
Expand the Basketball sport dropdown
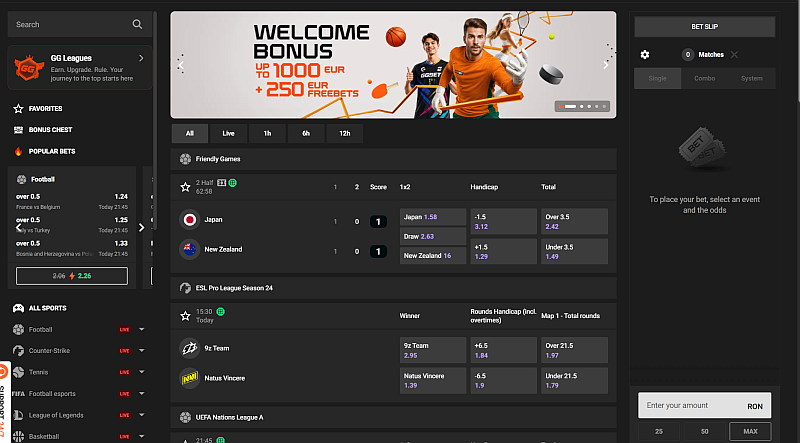pos(142,436)
